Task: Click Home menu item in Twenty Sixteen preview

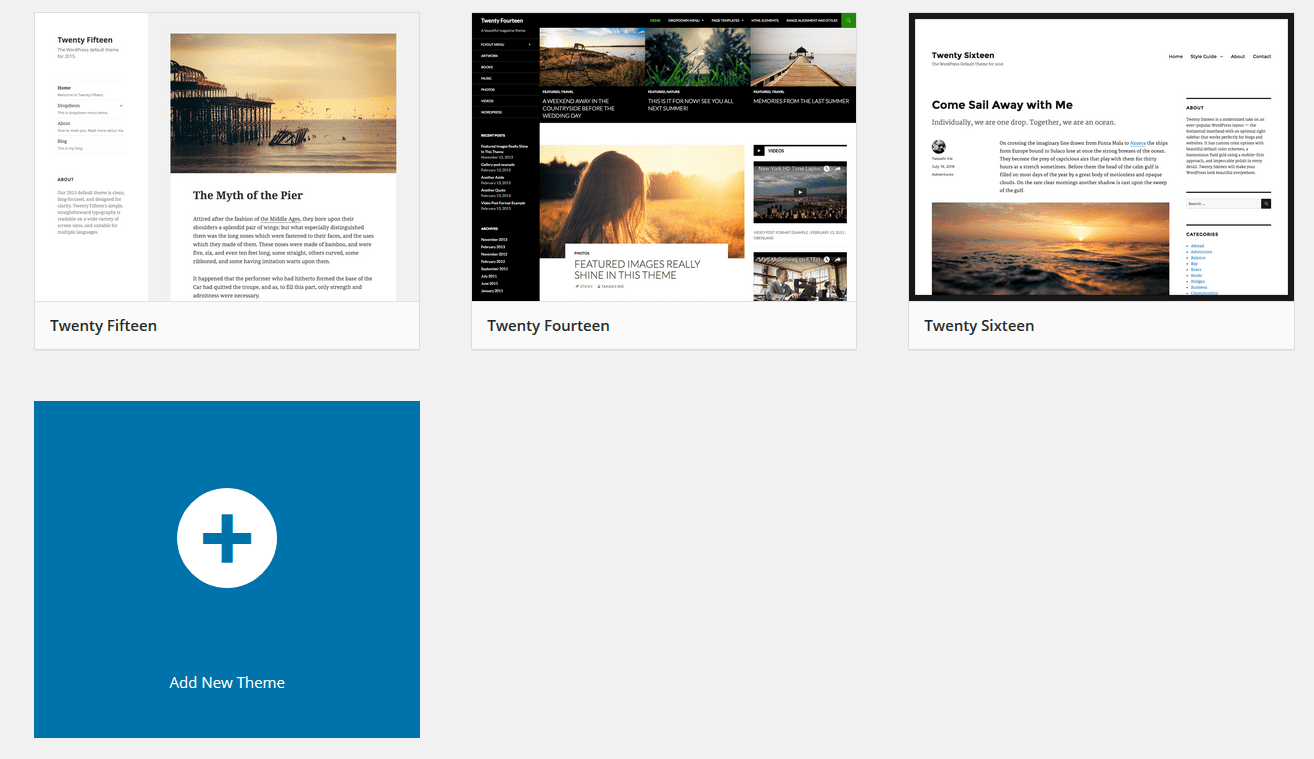Action: pyautogui.click(x=1175, y=57)
